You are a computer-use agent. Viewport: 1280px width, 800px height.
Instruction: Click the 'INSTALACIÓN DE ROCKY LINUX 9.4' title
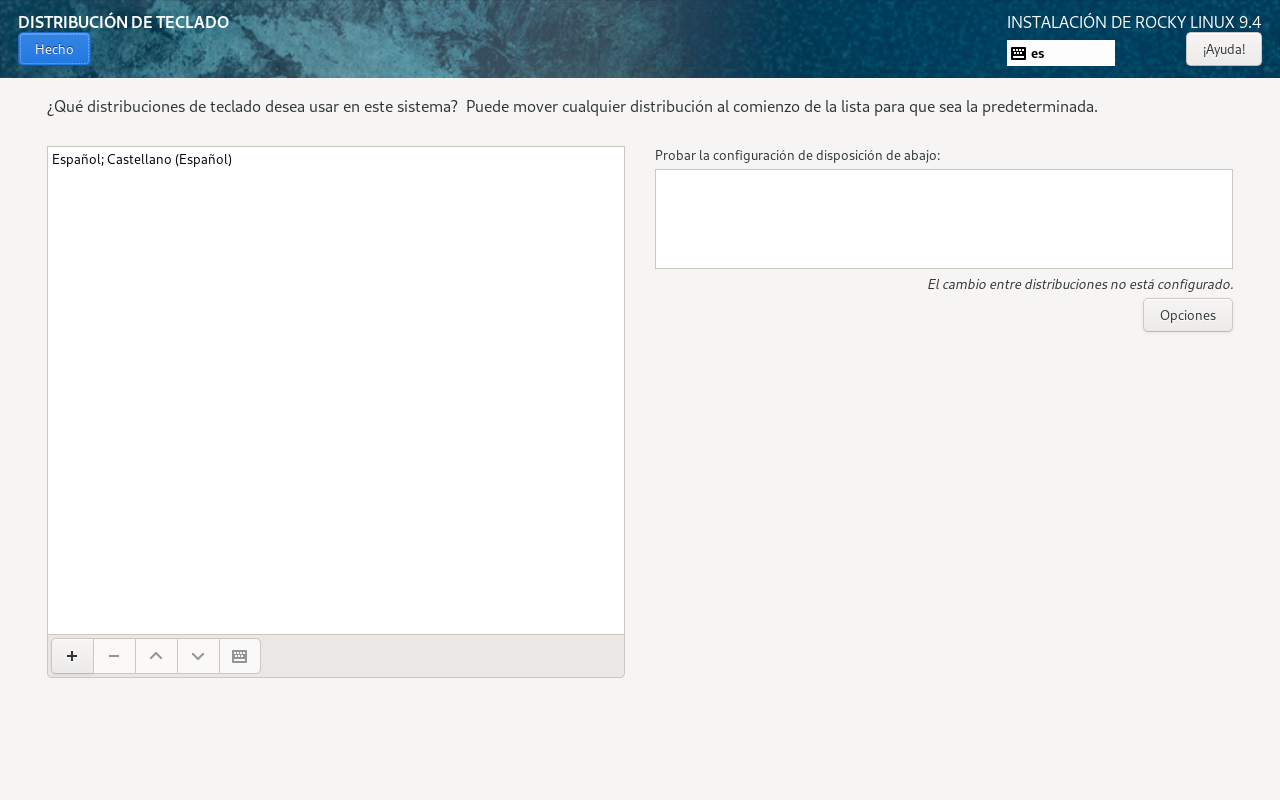tap(1133, 22)
